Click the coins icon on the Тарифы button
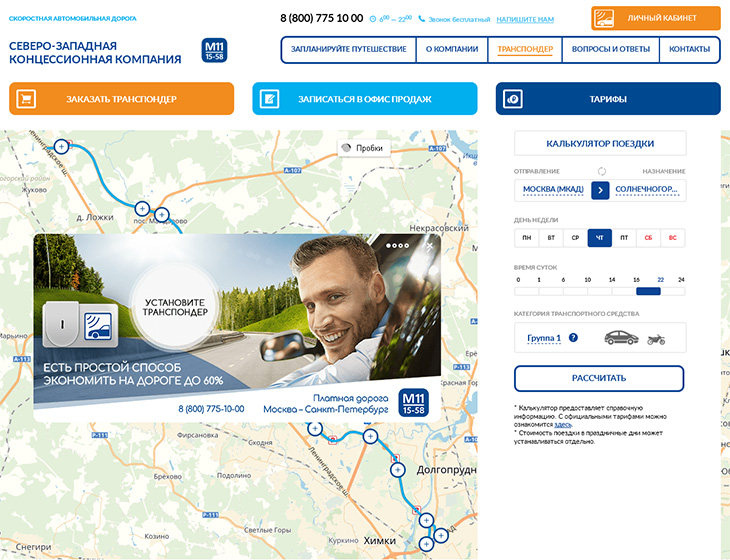Screen dimensions: 730x560 (x=513, y=99)
